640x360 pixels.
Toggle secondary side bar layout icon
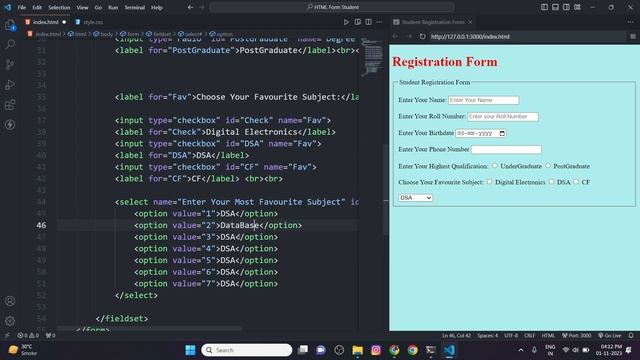click(x=567, y=7)
